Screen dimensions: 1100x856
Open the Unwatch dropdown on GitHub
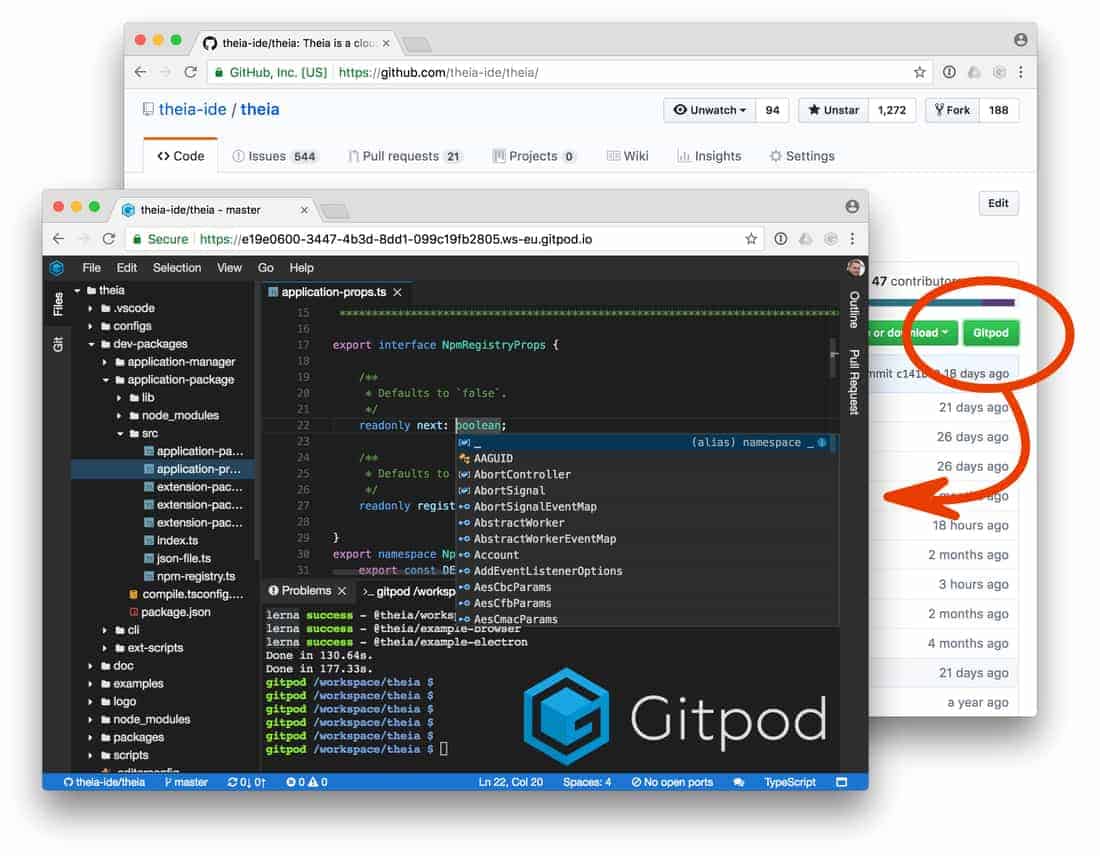pyautogui.click(x=710, y=110)
